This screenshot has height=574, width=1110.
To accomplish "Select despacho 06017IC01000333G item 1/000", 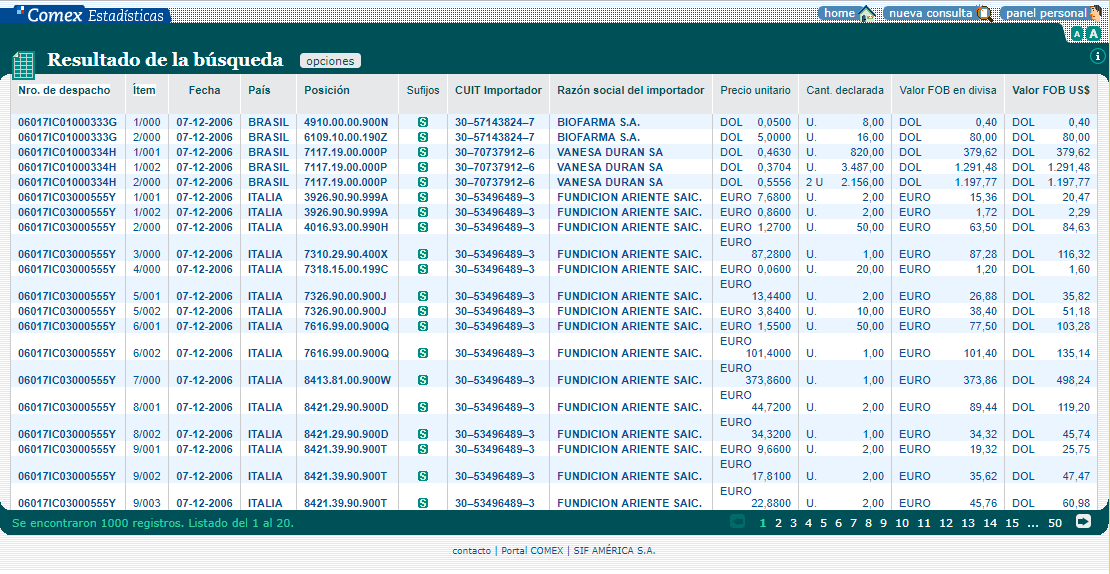I will point(67,122).
